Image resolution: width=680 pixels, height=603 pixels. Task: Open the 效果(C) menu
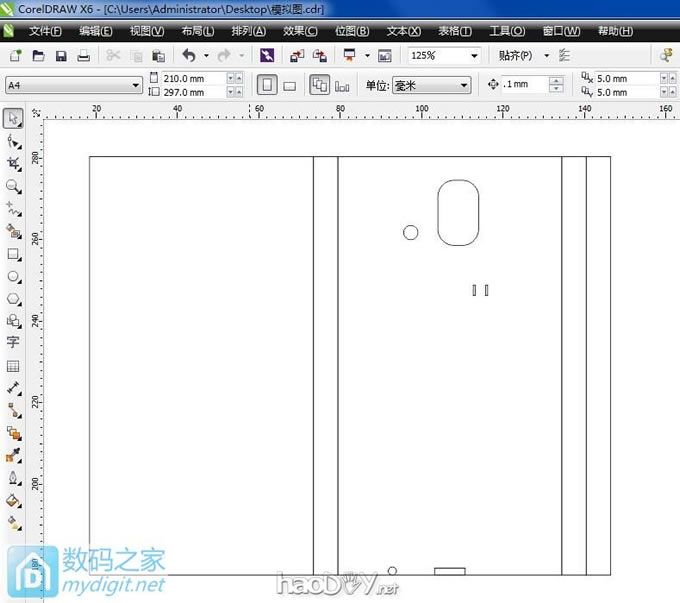coord(300,31)
